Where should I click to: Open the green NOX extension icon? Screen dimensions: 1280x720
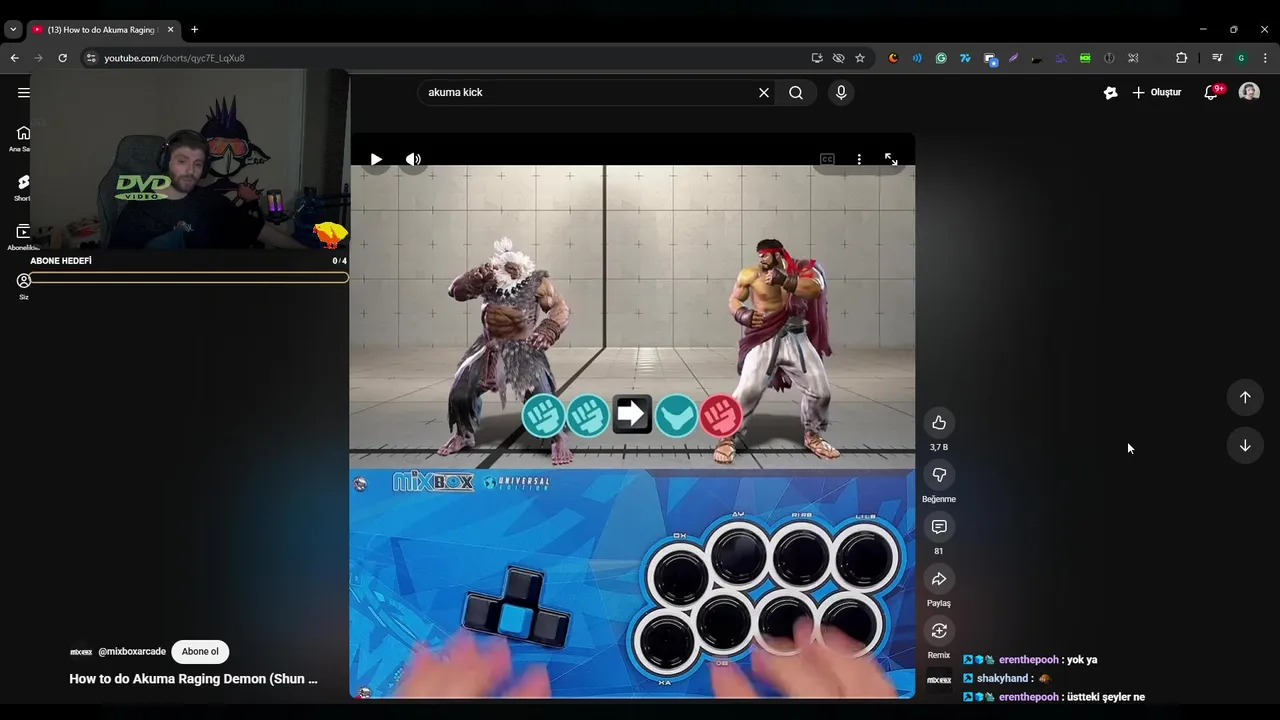(1085, 58)
